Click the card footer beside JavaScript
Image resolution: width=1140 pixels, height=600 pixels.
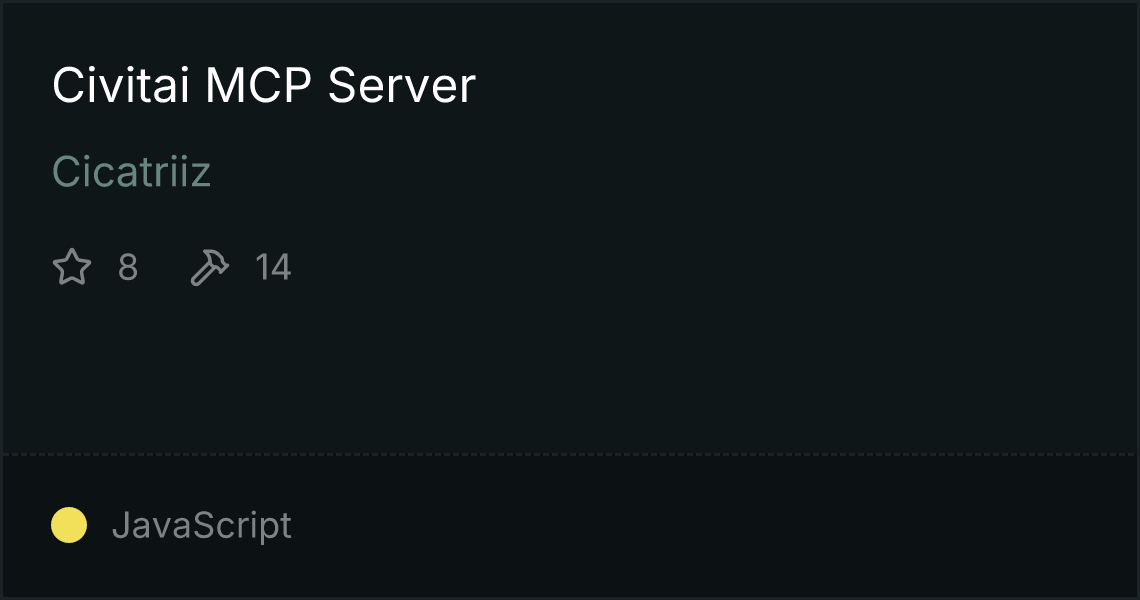pos(712,525)
